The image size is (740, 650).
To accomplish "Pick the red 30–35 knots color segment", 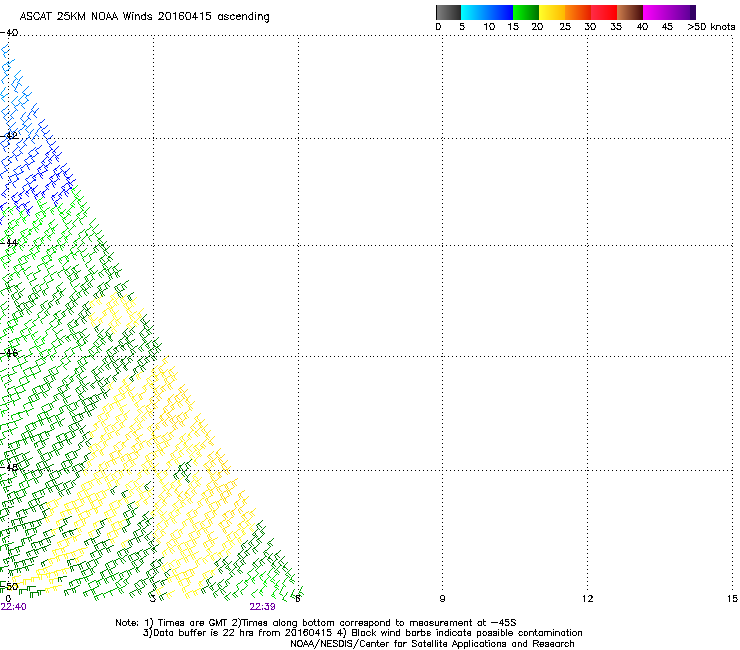I will coord(604,12).
